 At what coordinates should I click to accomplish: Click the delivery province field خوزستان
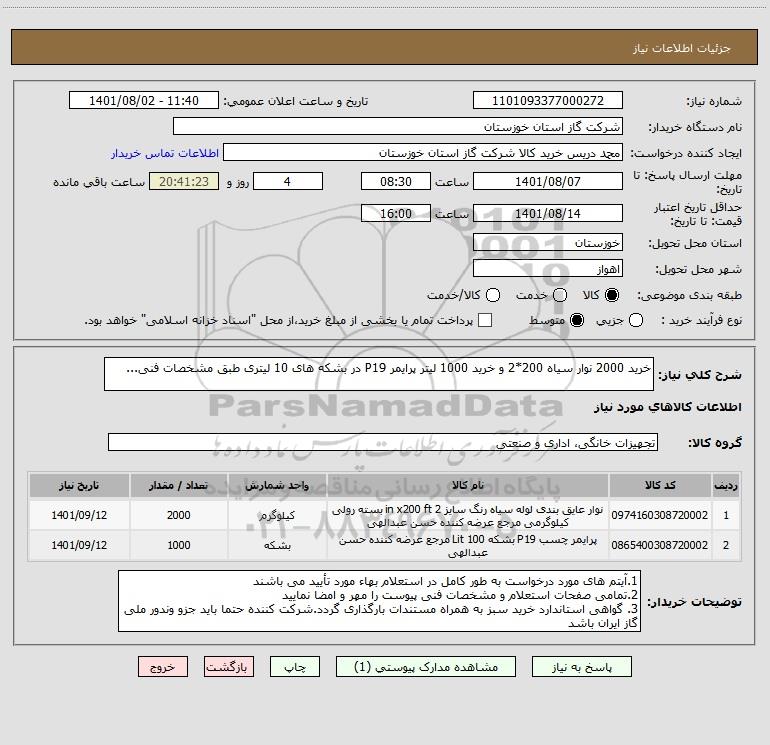pyautogui.click(x=548, y=242)
